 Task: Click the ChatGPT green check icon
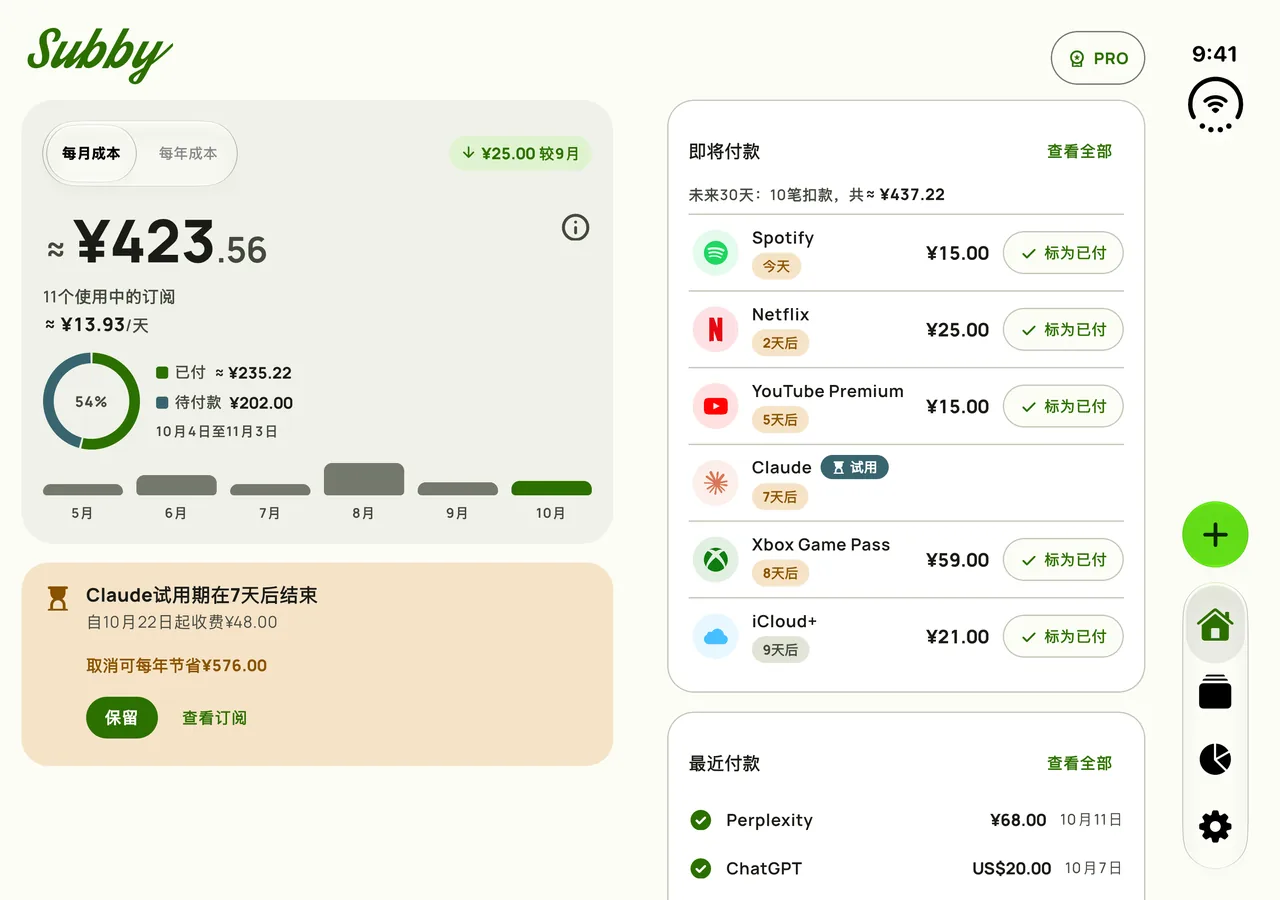(x=700, y=868)
